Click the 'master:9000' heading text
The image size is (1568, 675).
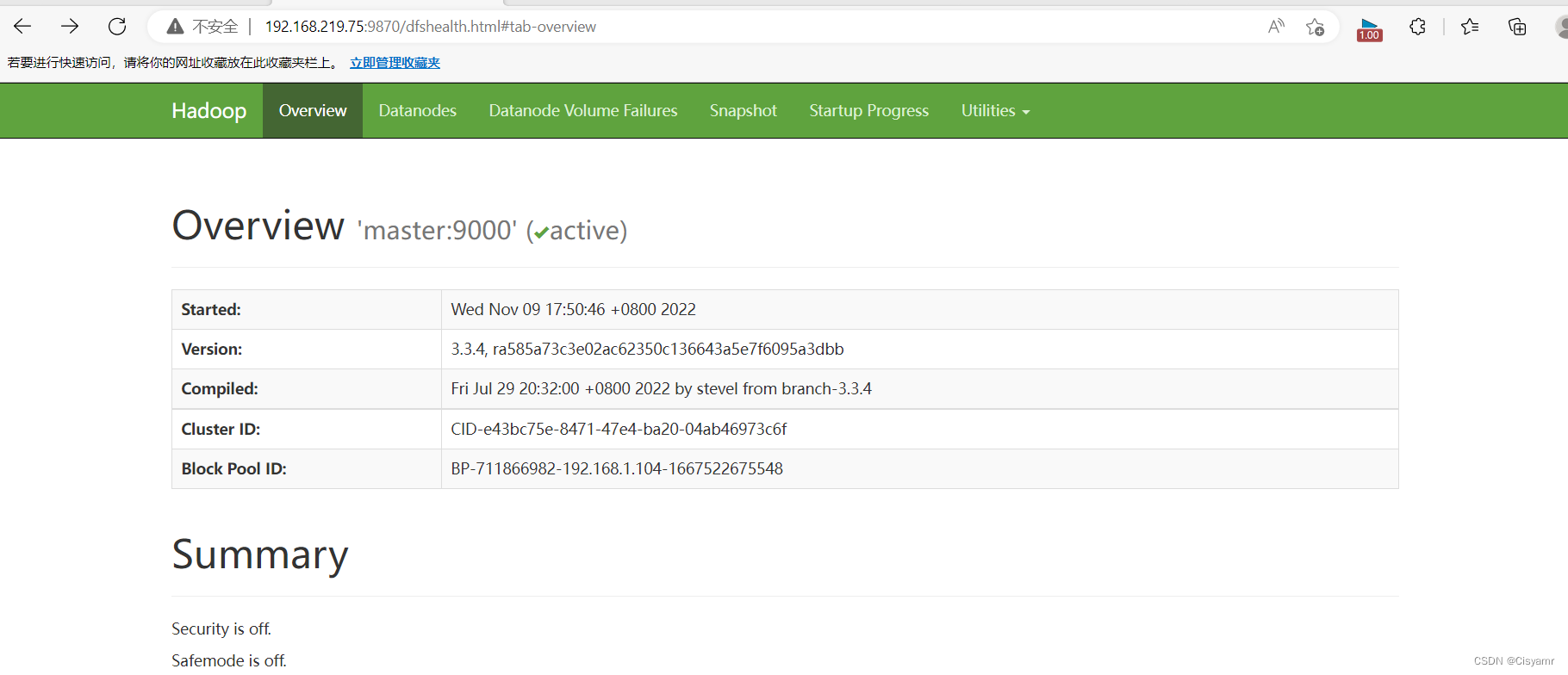[437, 231]
